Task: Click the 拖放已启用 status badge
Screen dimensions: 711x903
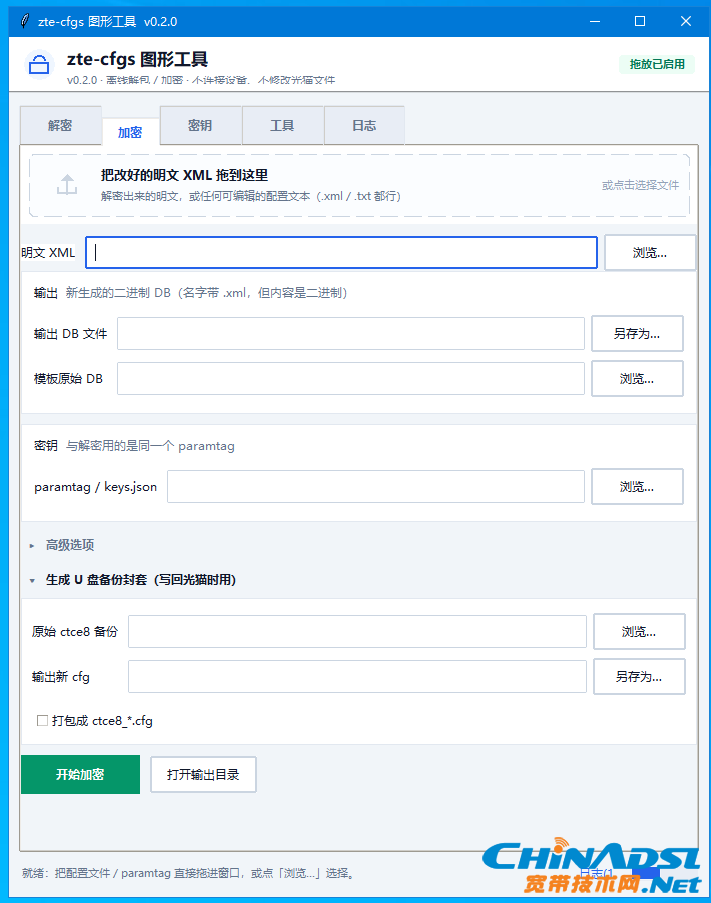Action: coord(657,64)
